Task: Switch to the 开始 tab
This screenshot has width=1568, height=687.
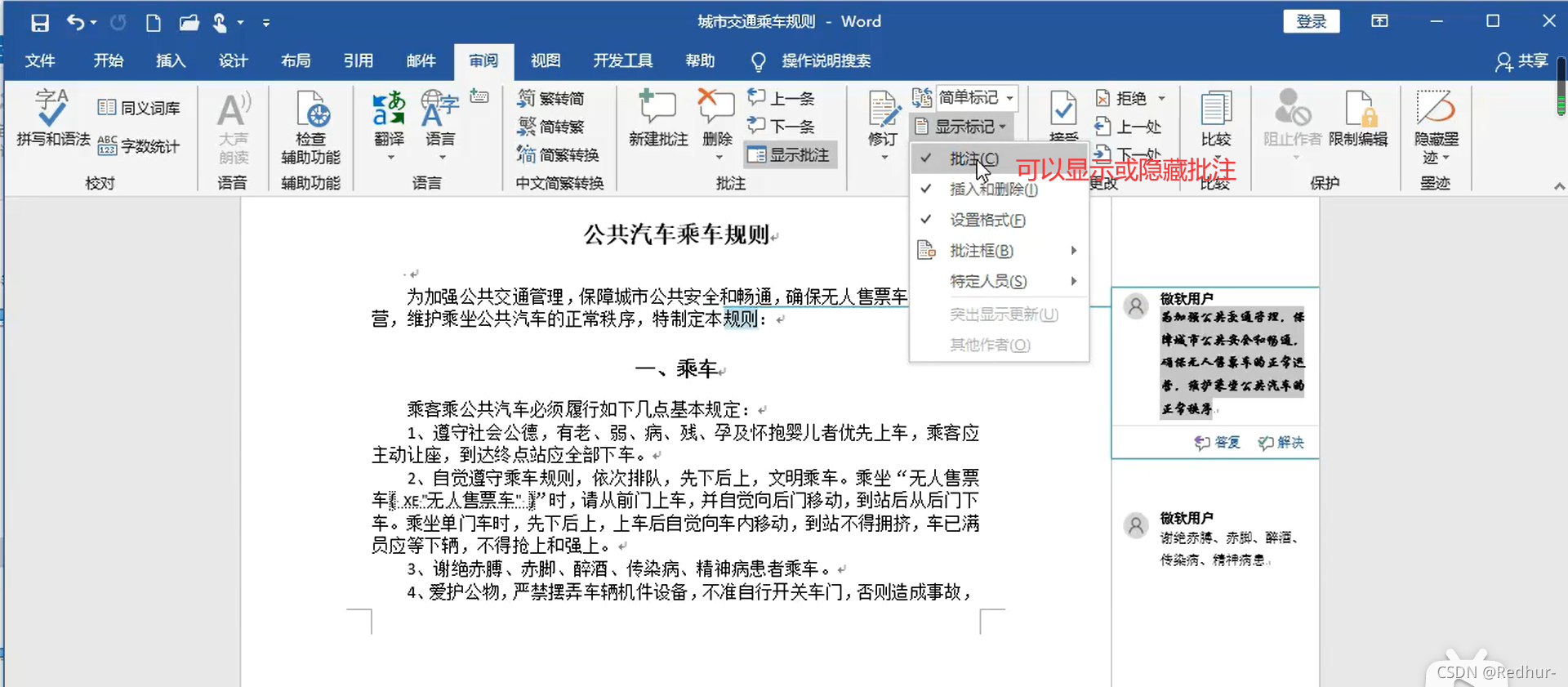Action: 108,60
